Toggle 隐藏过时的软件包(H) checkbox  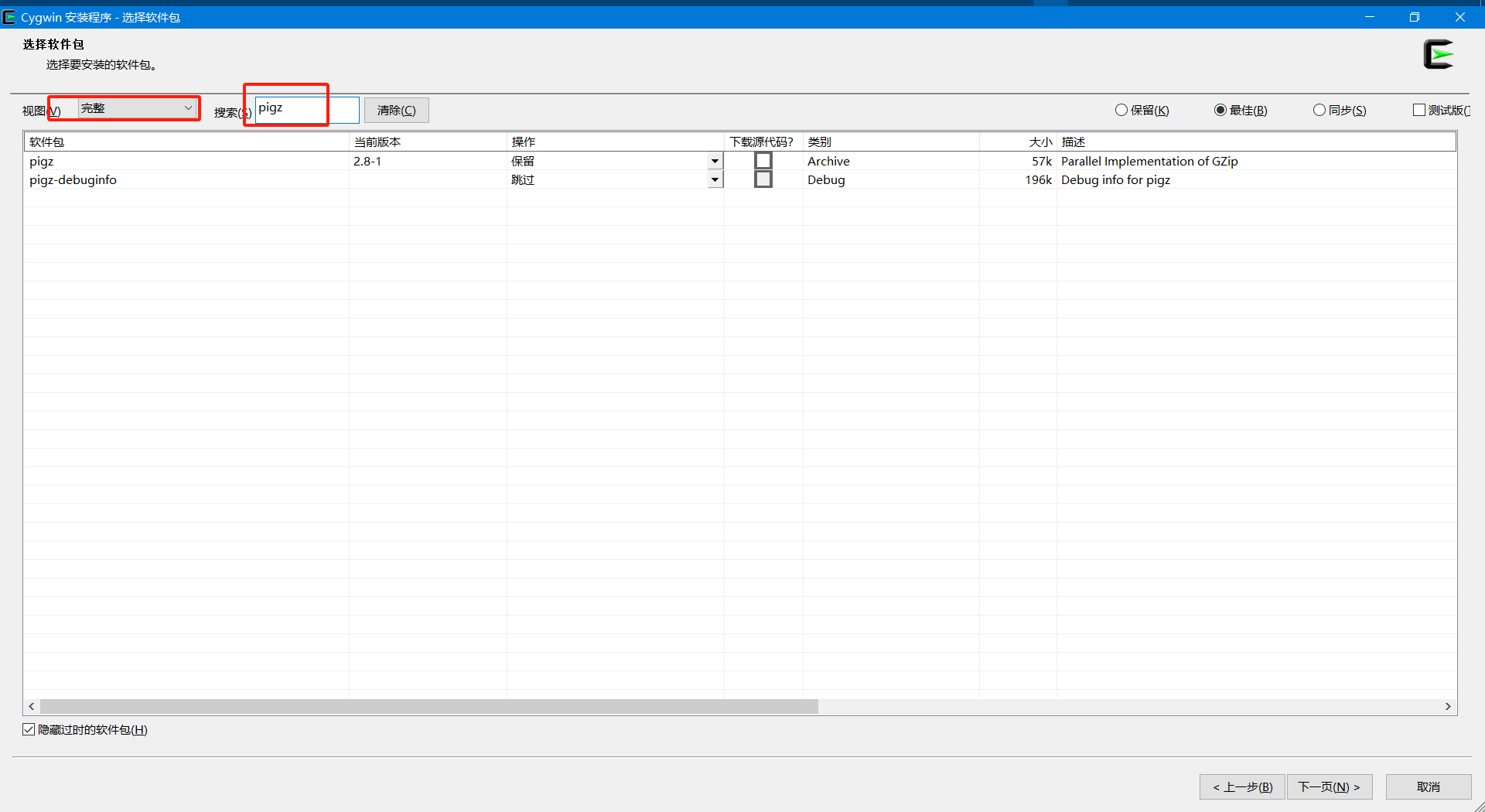29,729
